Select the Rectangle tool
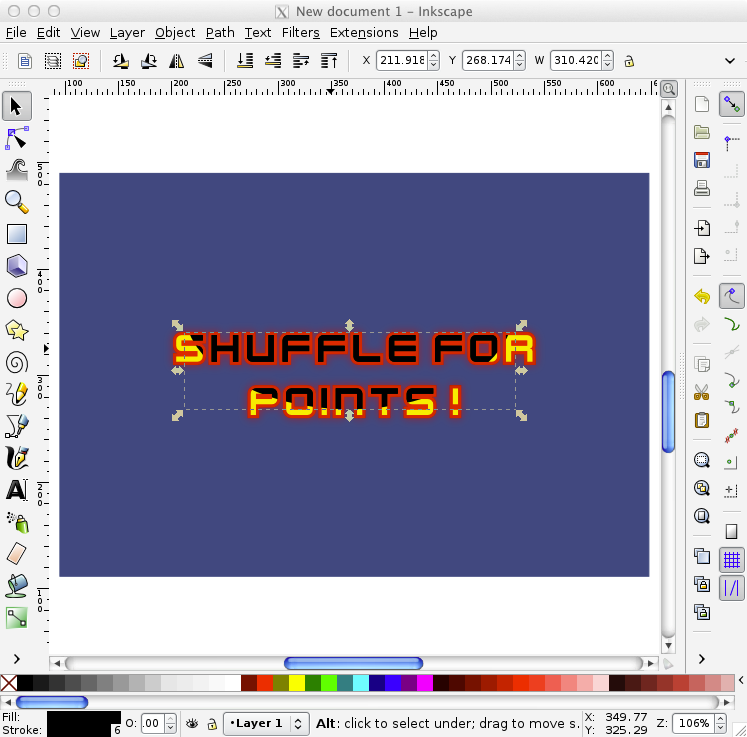The image size is (747, 737). (17, 234)
